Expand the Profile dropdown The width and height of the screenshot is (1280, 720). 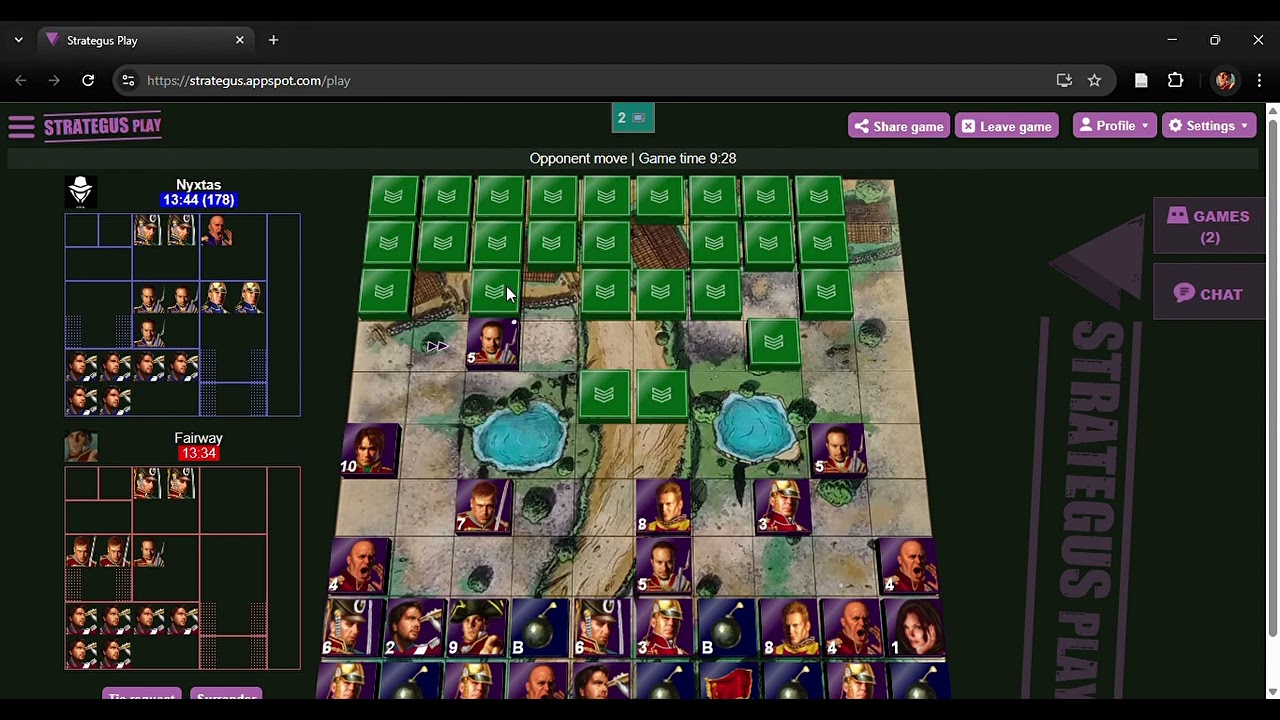[1114, 126]
